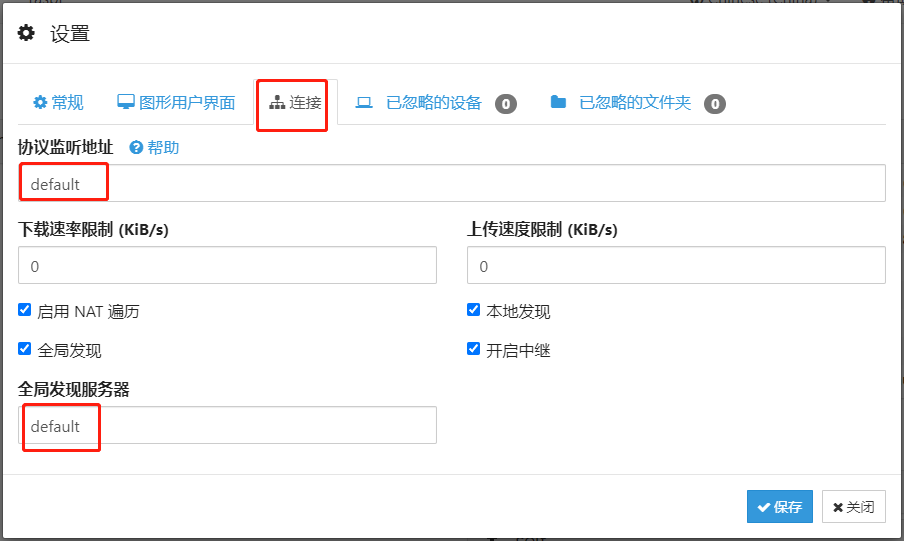This screenshot has width=904, height=541.
Task: Uncheck the 全局发现 option
Action: (x=25, y=349)
